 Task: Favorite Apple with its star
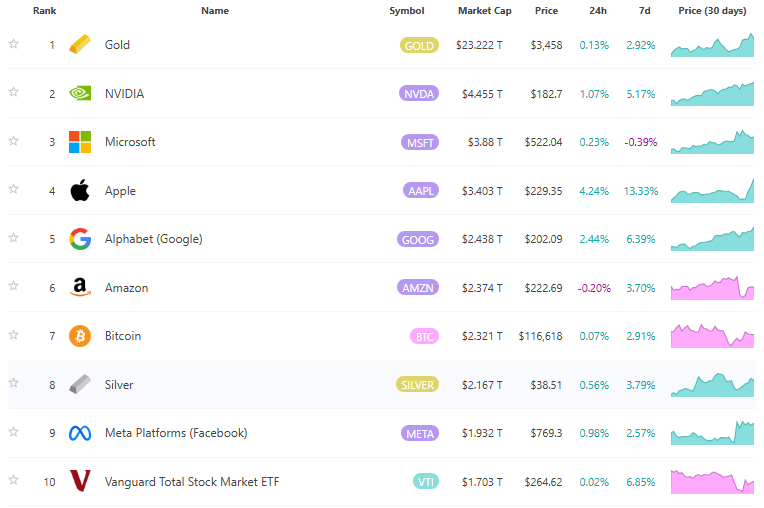click(x=14, y=188)
